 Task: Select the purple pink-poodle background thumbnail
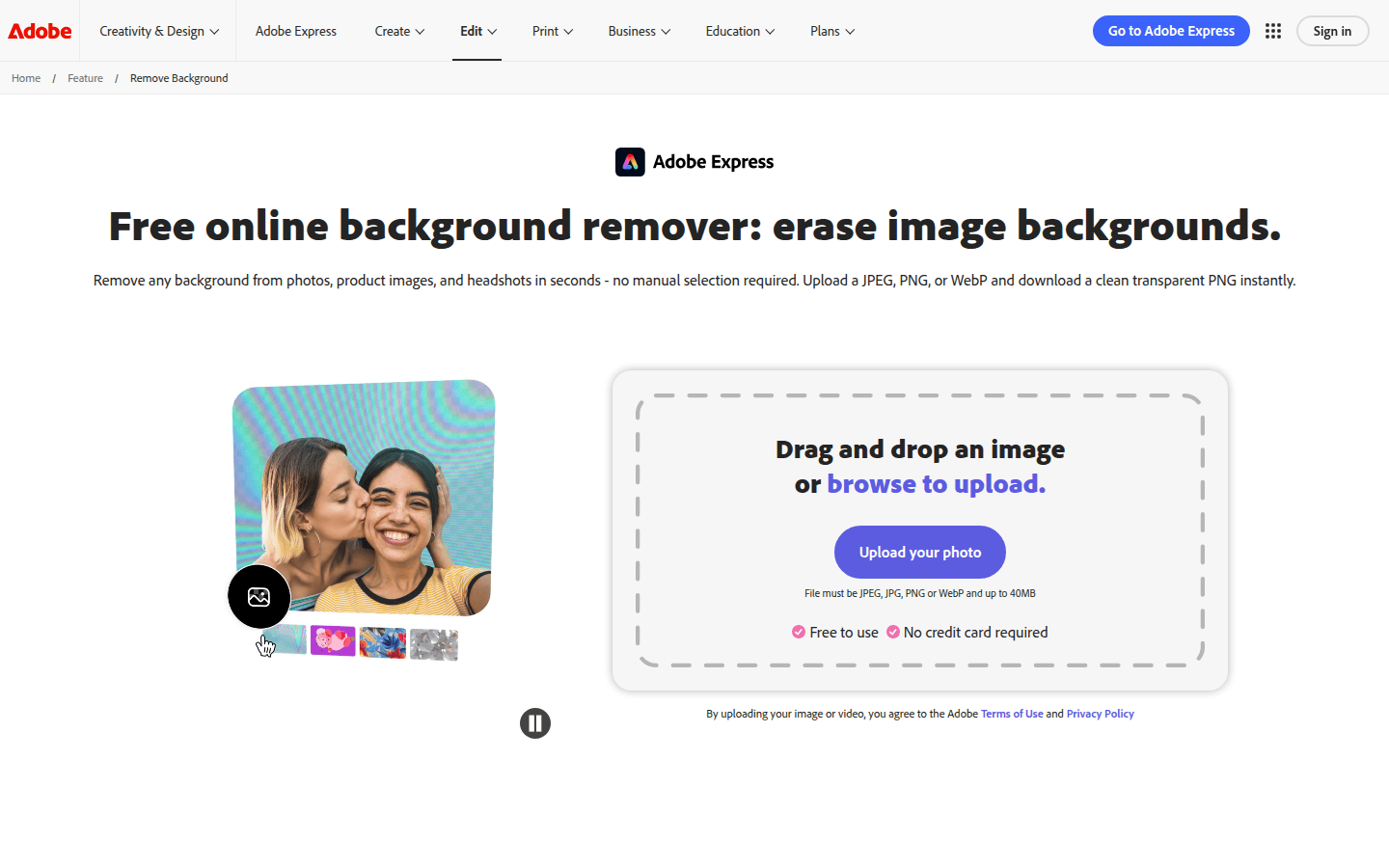(x=333, y=640)
